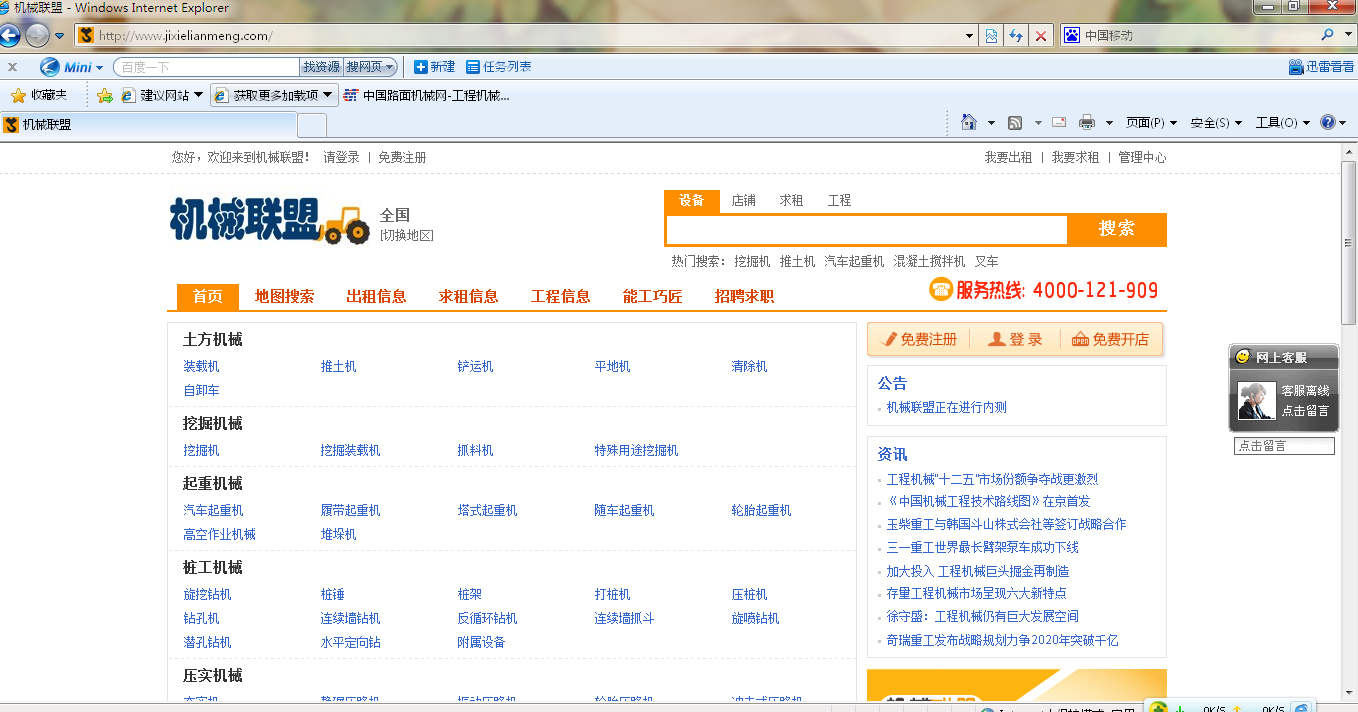1358x712 pixels.
Task: Open a new blank tab
Action: pyautogui.click(x=312, y=125)
